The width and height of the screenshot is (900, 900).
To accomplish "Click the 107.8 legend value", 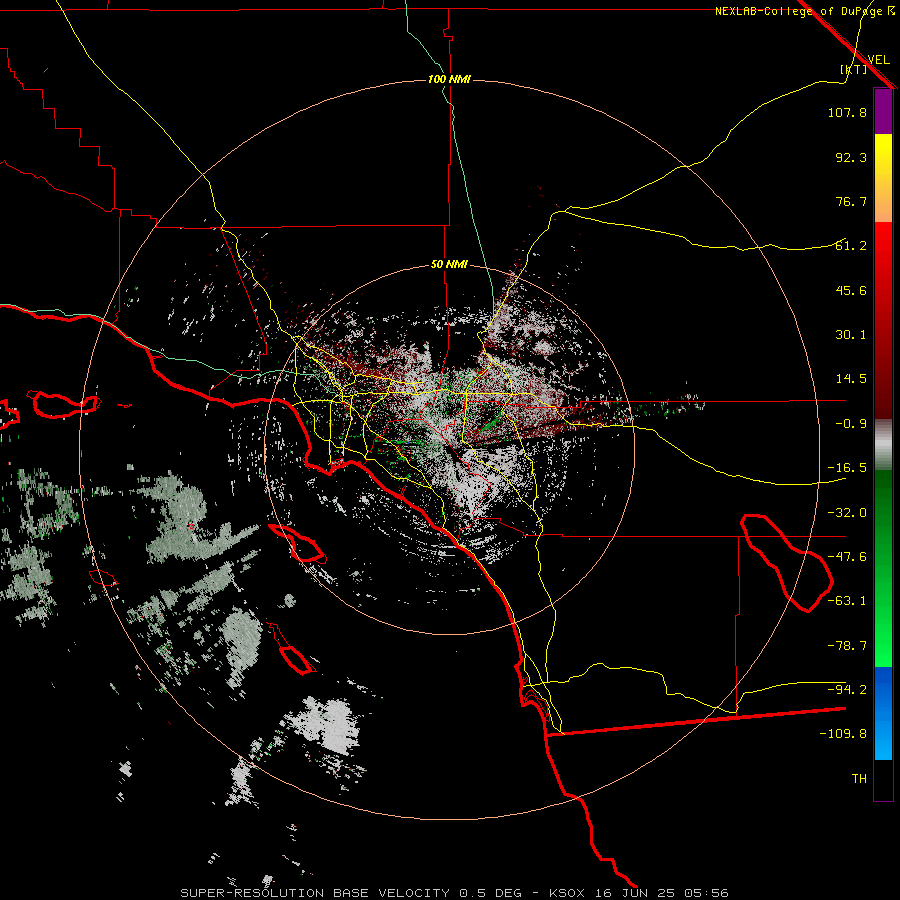I will tap(847, 112).
